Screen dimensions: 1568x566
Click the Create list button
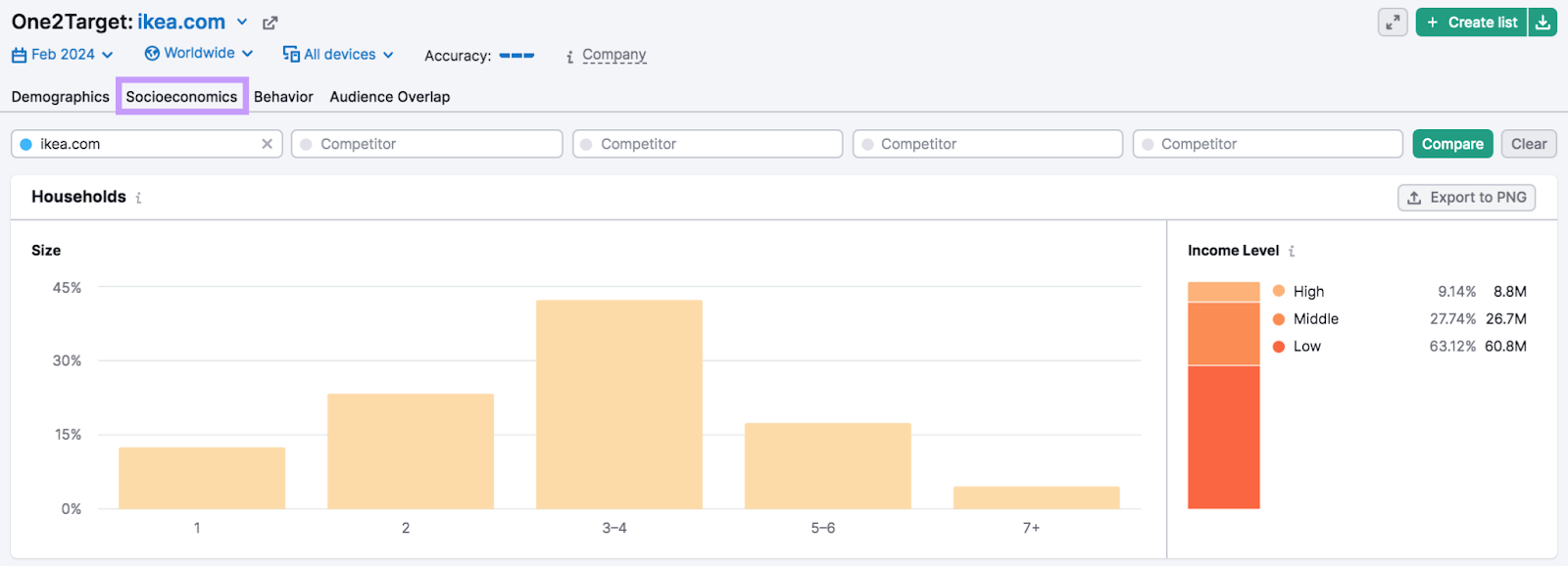(x=1471, y=22)
